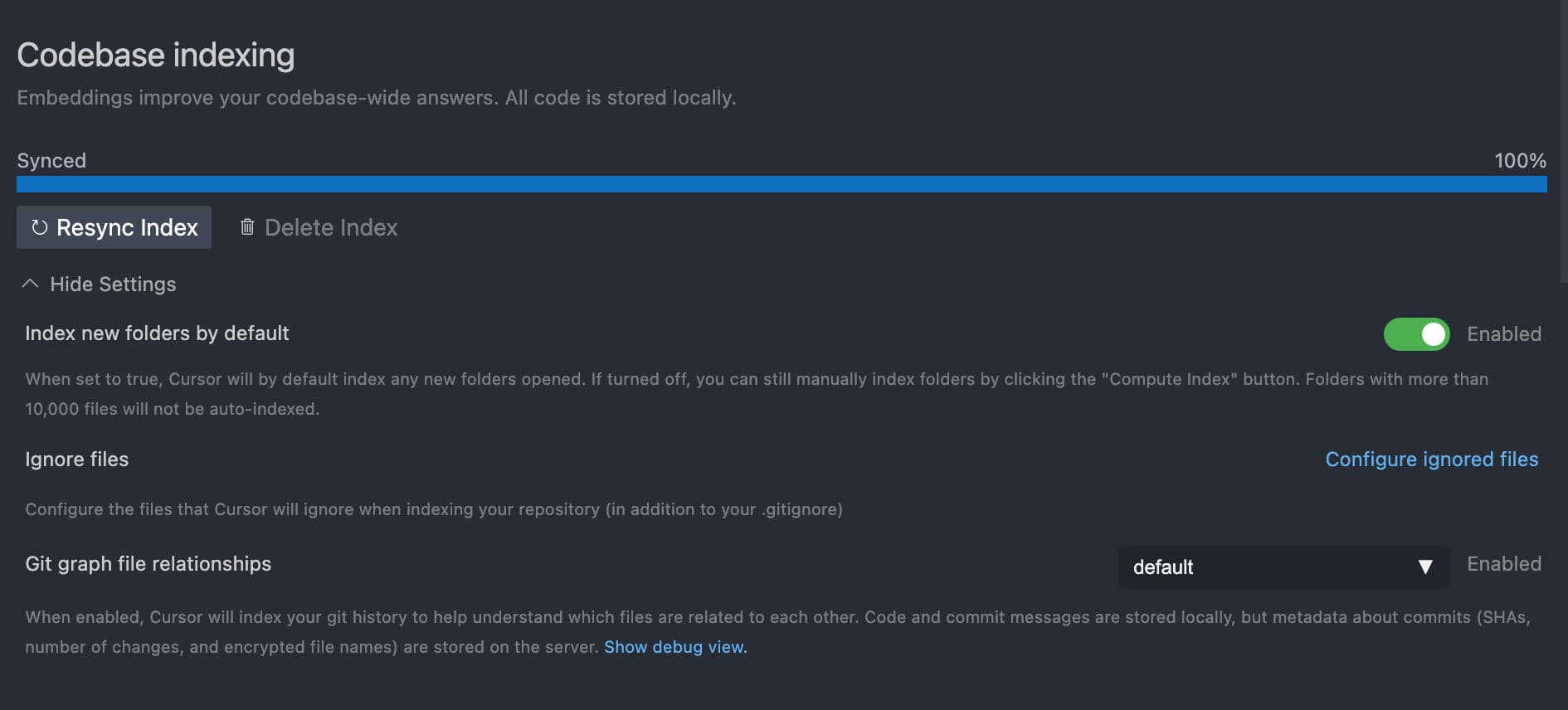Click the 100% progress percentage text
The height and width of the screenshot is (710, 1568).
pyautogui.click(x=1520, y=161)
